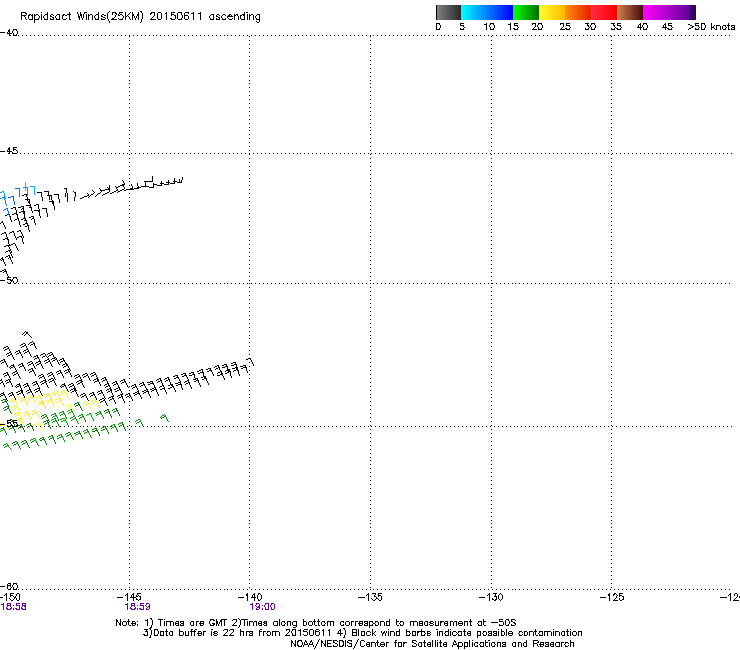This screenshot has height=650, width=740.
Task: Click the -60 latitude axis label
Action: click(9, 586)
